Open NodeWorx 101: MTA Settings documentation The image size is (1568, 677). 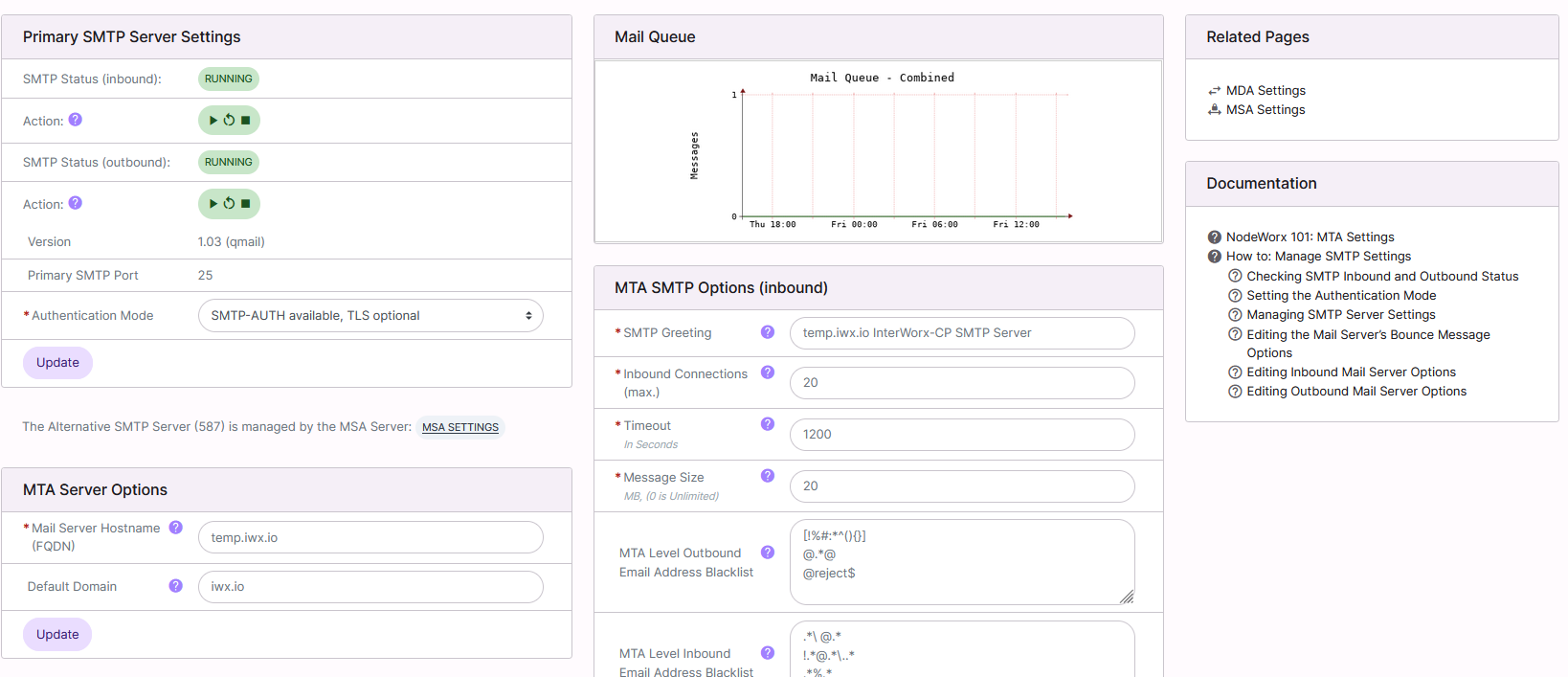coord(1310,237)
